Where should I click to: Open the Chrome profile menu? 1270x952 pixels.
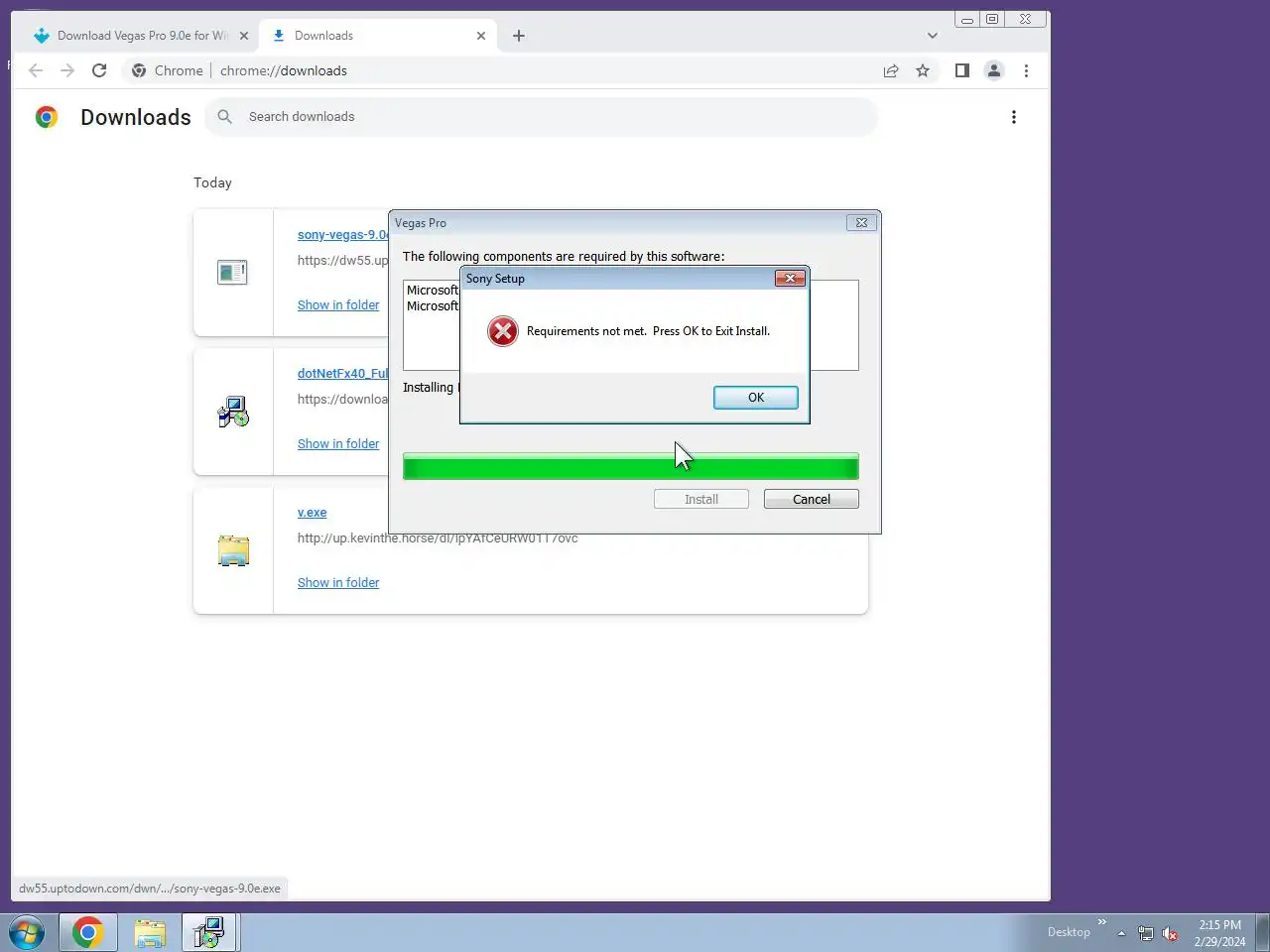point(993,70)
